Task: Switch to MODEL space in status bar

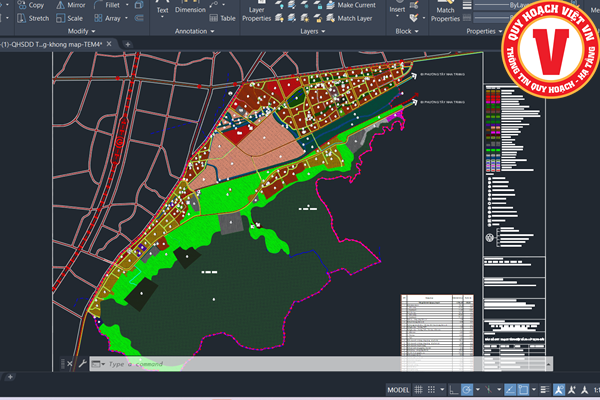Action: click(x=398, y=389)
